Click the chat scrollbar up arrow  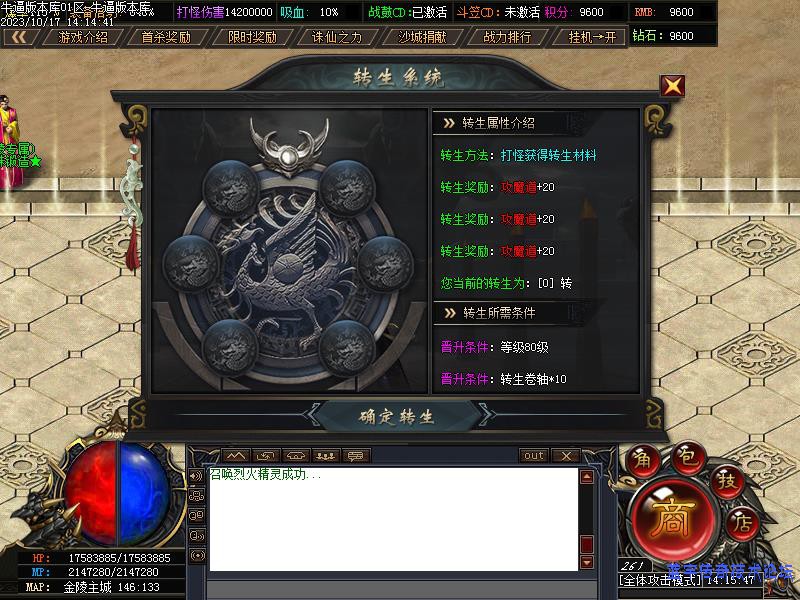pos(587,477)
